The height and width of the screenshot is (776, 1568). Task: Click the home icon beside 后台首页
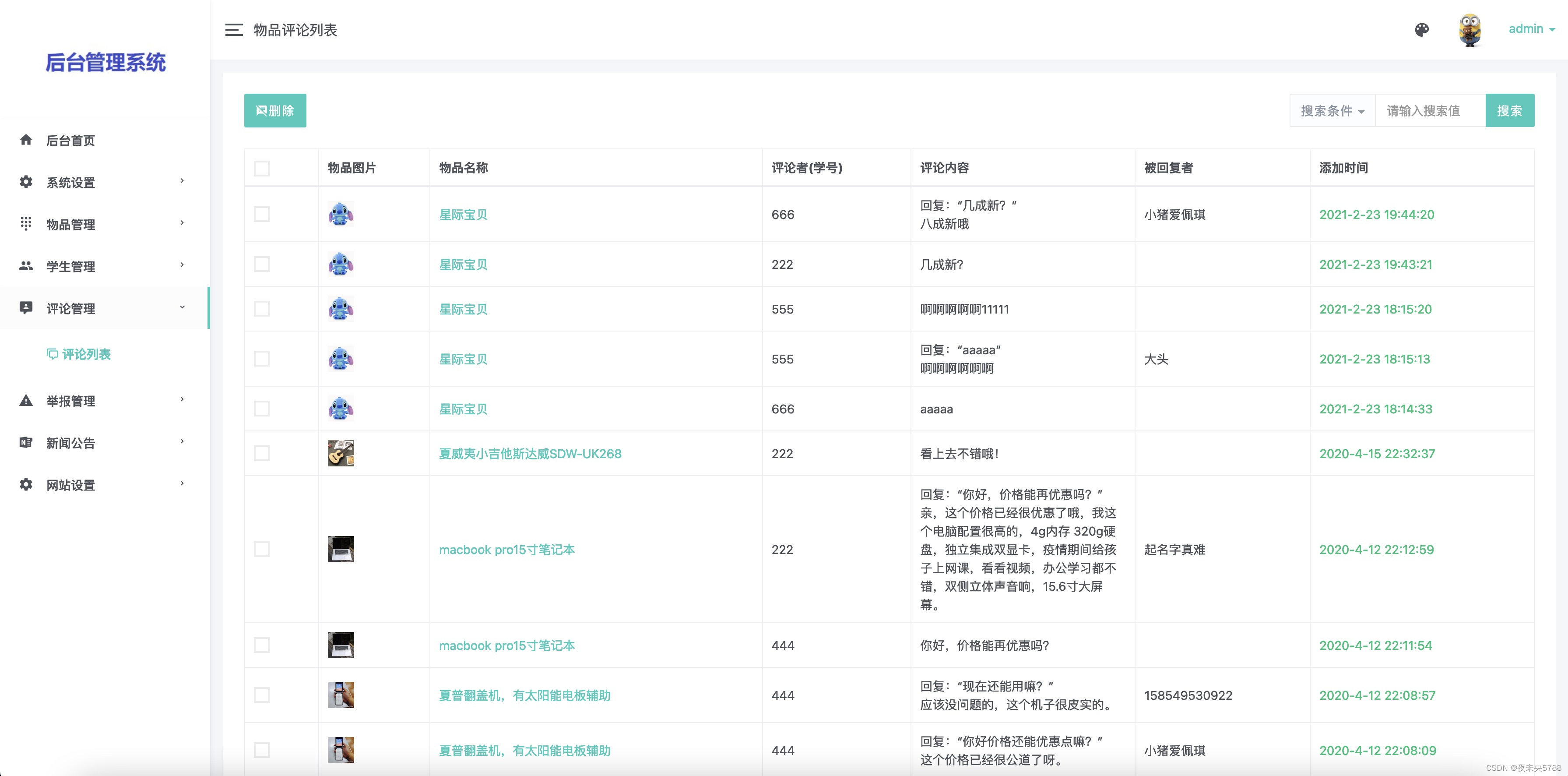25,140
